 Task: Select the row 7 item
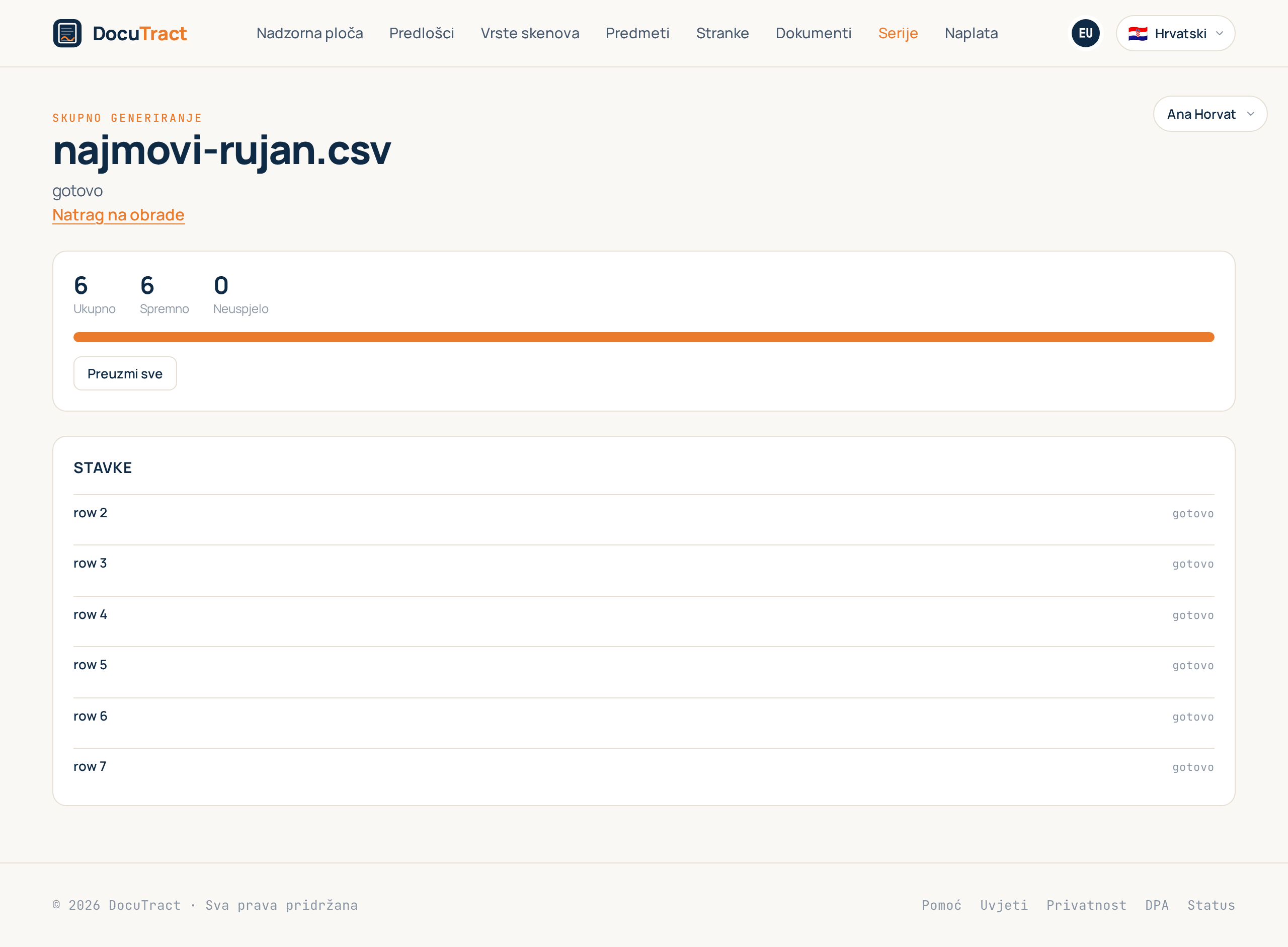click(643, 773)
